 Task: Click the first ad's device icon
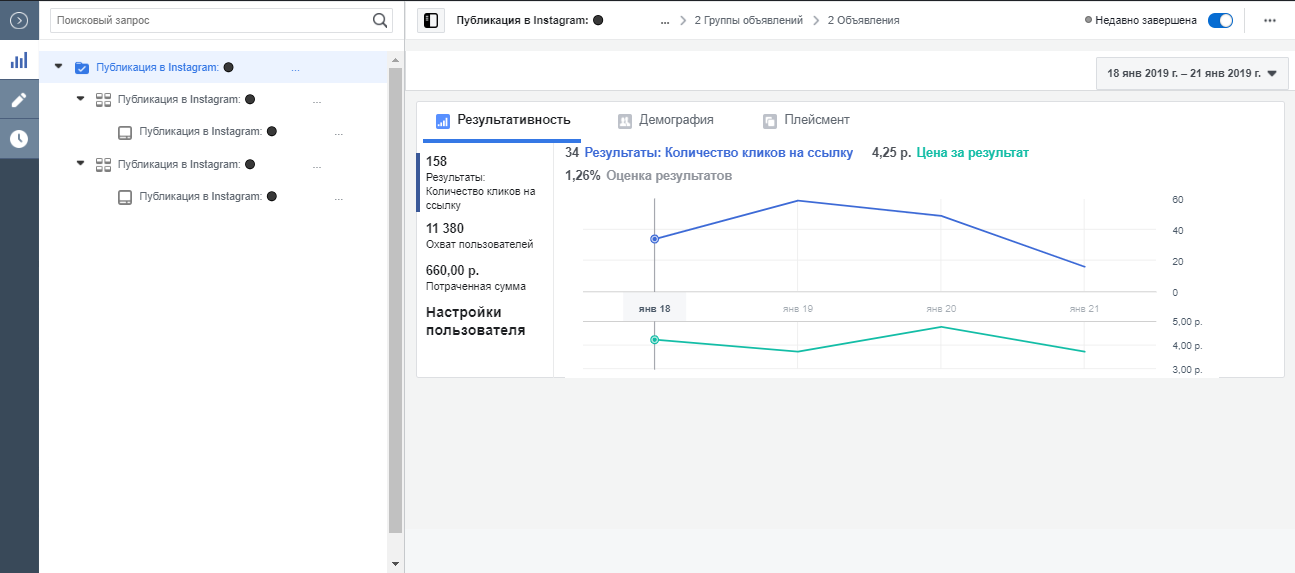coord(125,132)
